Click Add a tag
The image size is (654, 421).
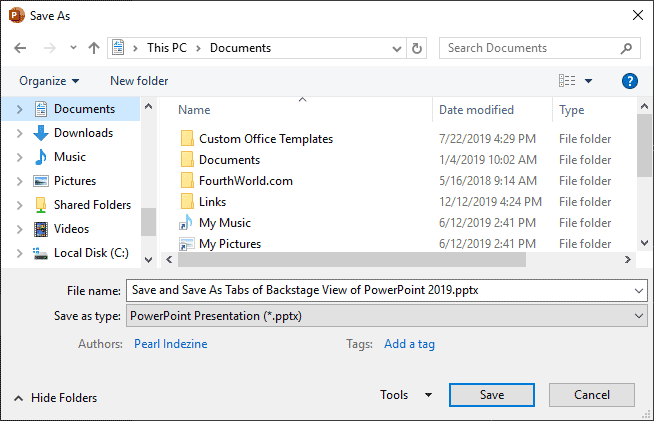pos(409,344)
